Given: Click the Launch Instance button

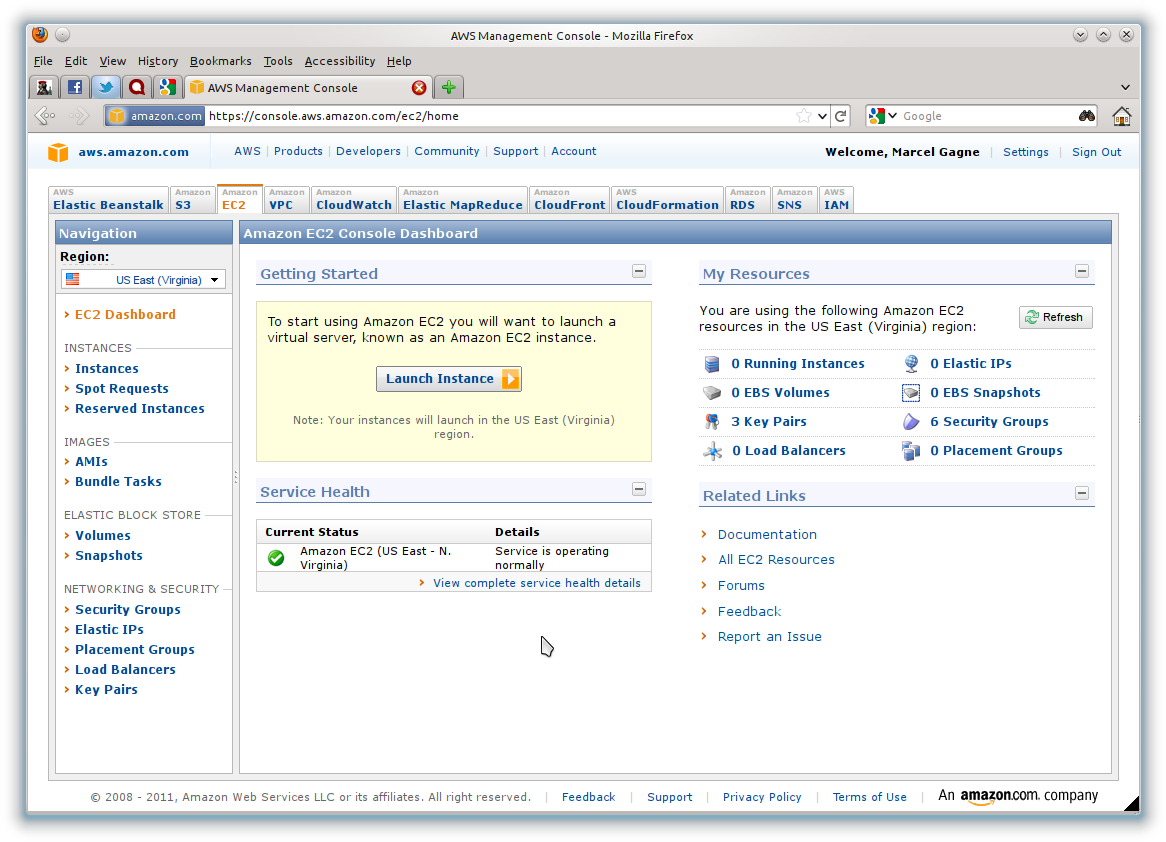Looking at the screenshot, I should tap(448, 379).
